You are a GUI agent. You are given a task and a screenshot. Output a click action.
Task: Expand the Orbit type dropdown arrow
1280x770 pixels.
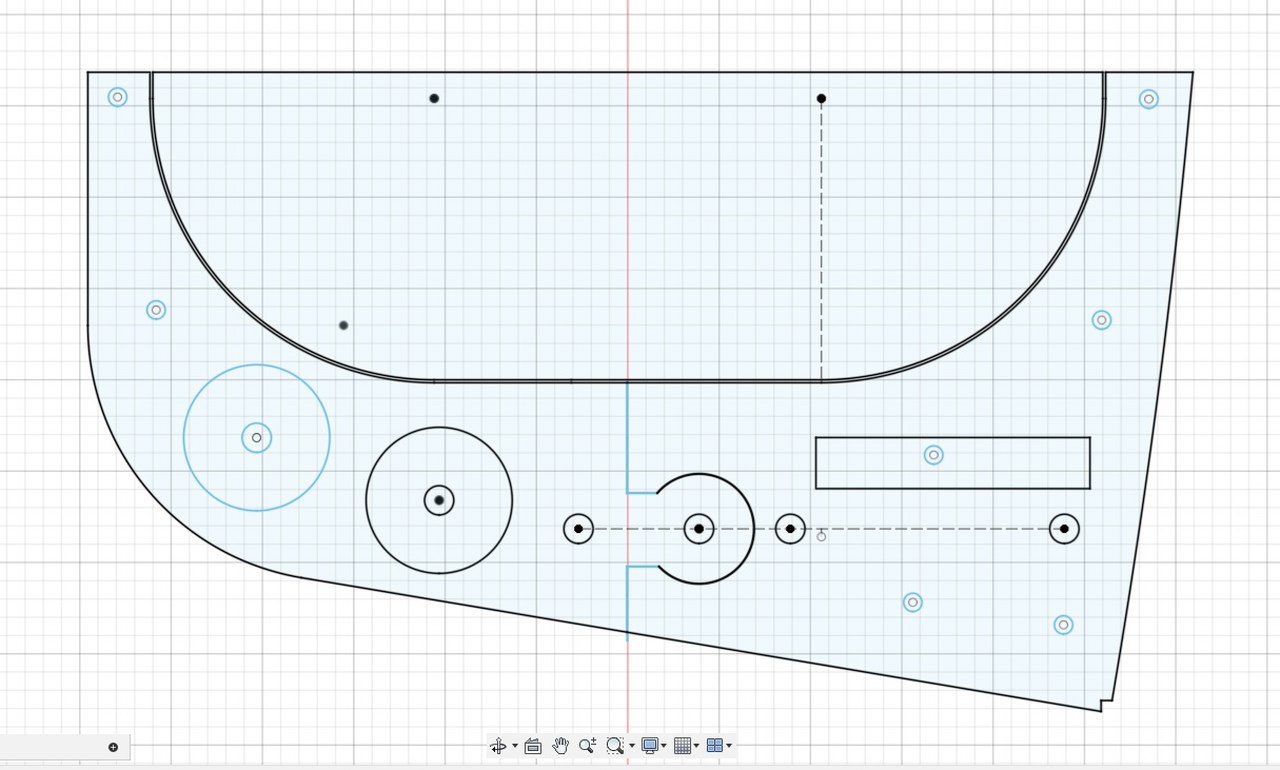coord(515,747)
